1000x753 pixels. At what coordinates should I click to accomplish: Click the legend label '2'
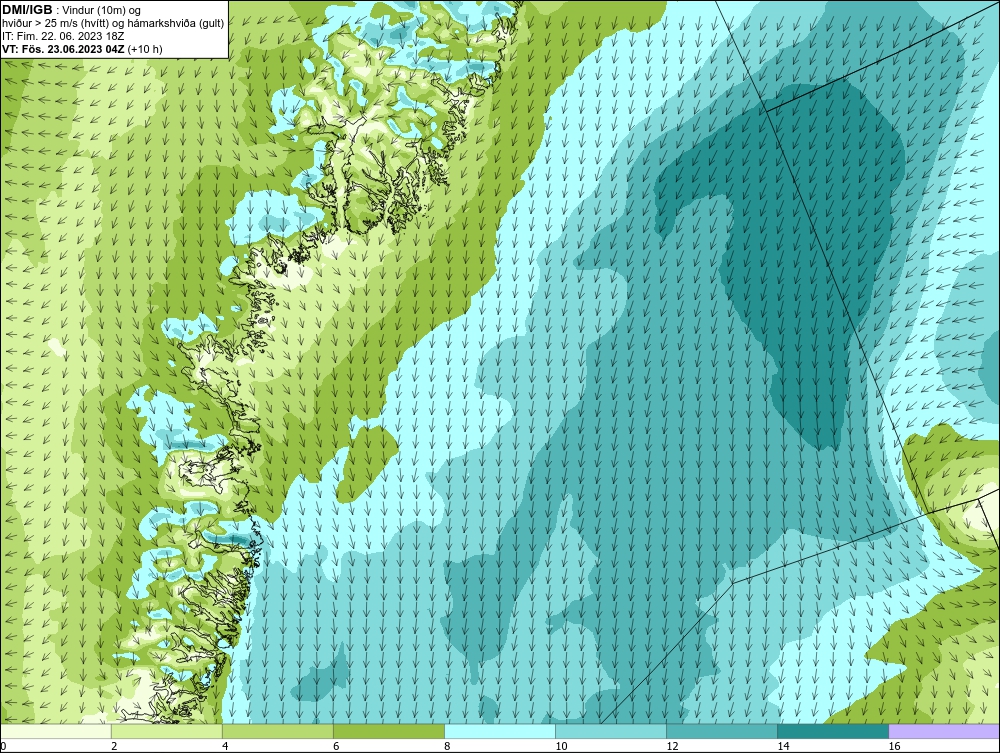114,746
